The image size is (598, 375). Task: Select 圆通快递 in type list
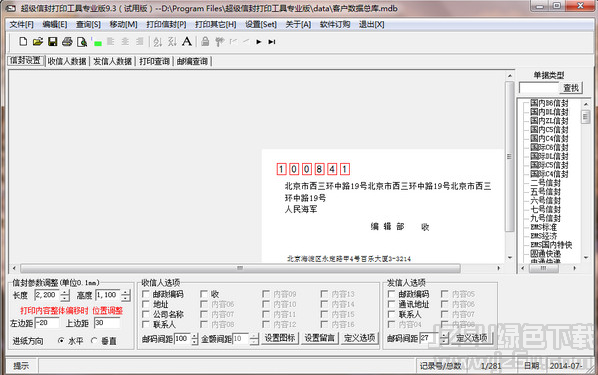(545, 253)
